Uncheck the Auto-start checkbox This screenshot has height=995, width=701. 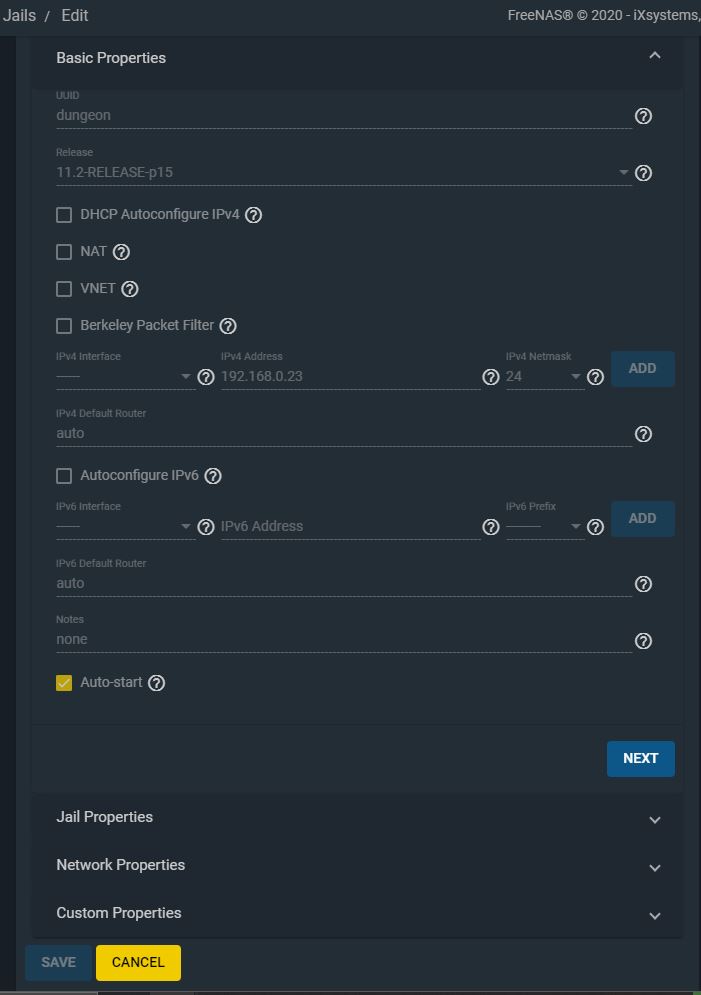coord(64,683)
